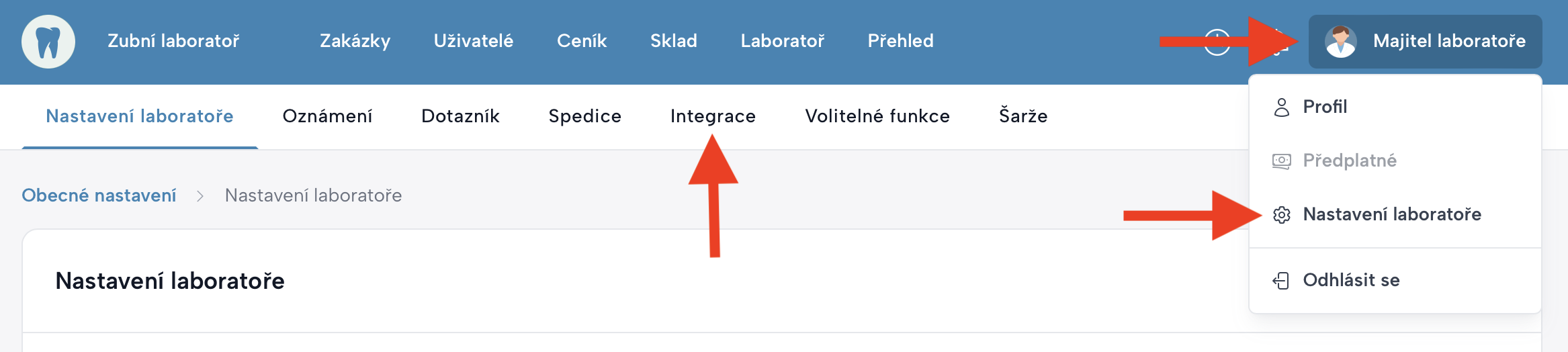Click the breadcrumb chevron separator
1568x352 pixels.
tap(200, 196)
